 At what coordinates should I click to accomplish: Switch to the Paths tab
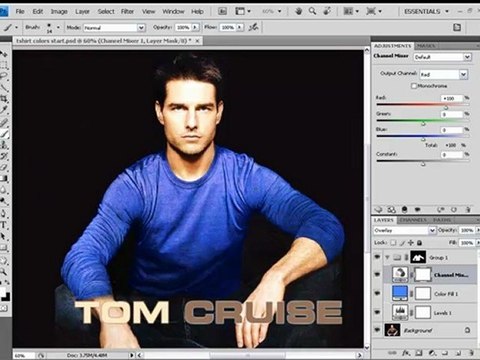point(442,220)
